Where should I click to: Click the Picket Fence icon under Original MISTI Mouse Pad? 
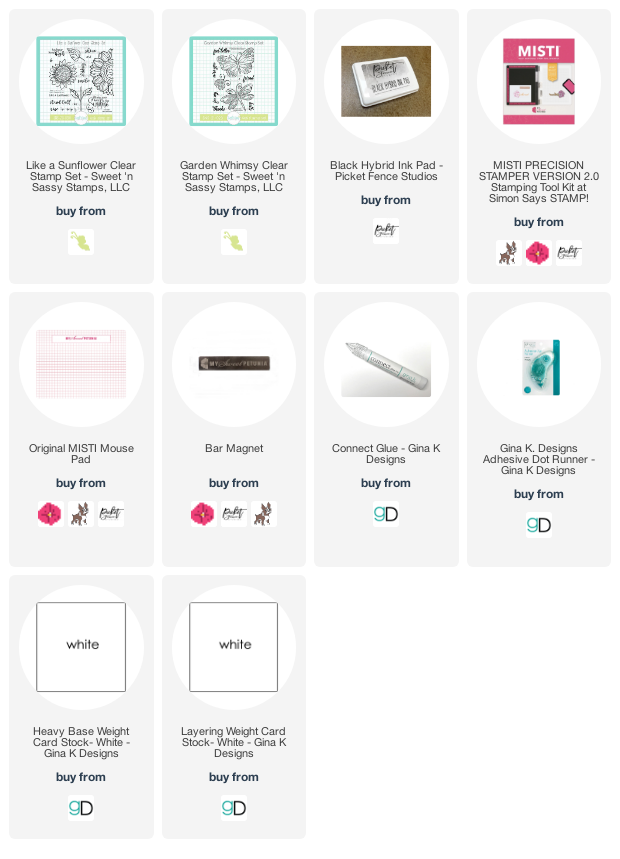click(111, 514)
